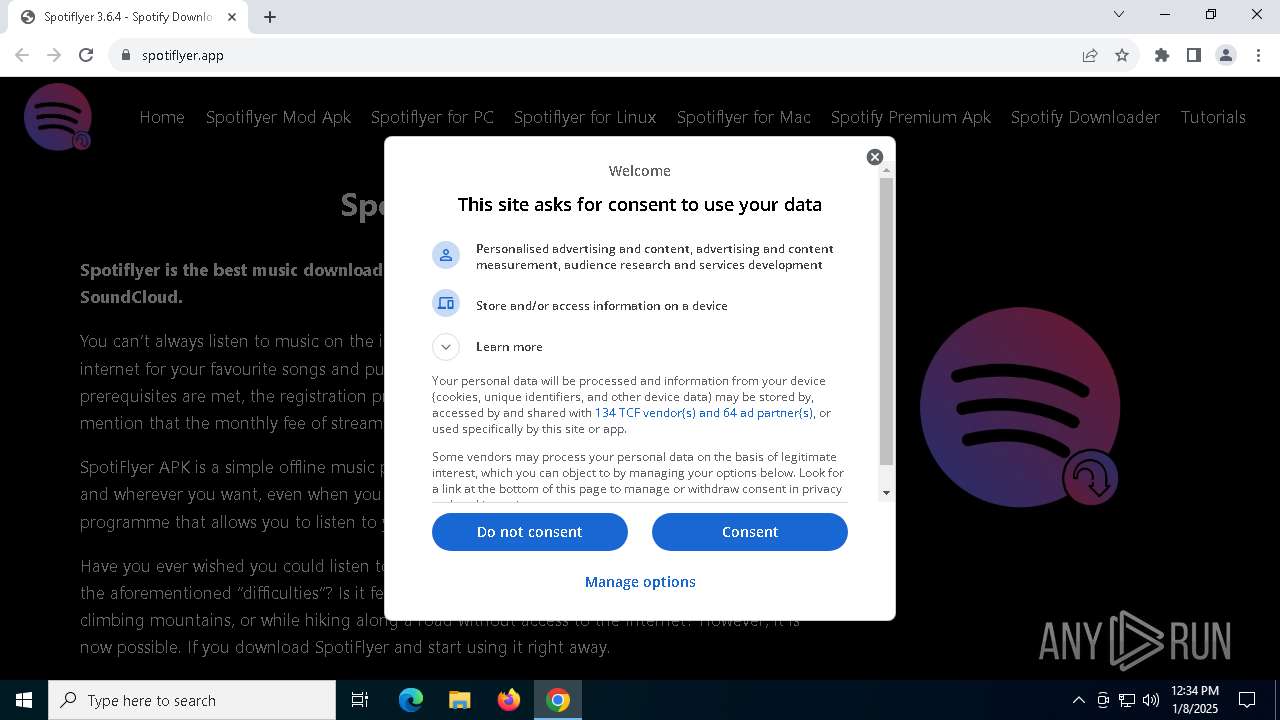The height and width of the screenshot is (720, 1280).
Task: Open Spotiflyer for PC menu item
Action: 432,117
